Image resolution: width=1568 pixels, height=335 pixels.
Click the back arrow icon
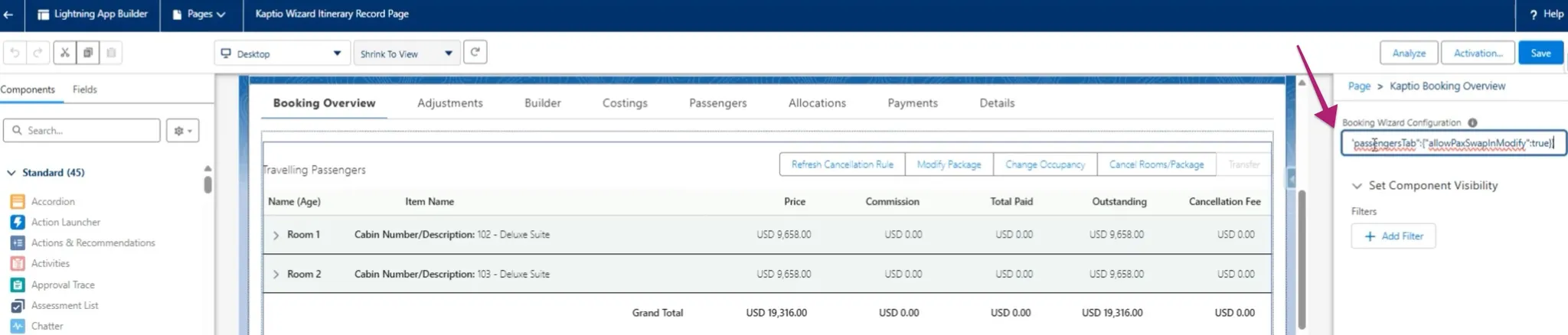click(x=8, y=15)
